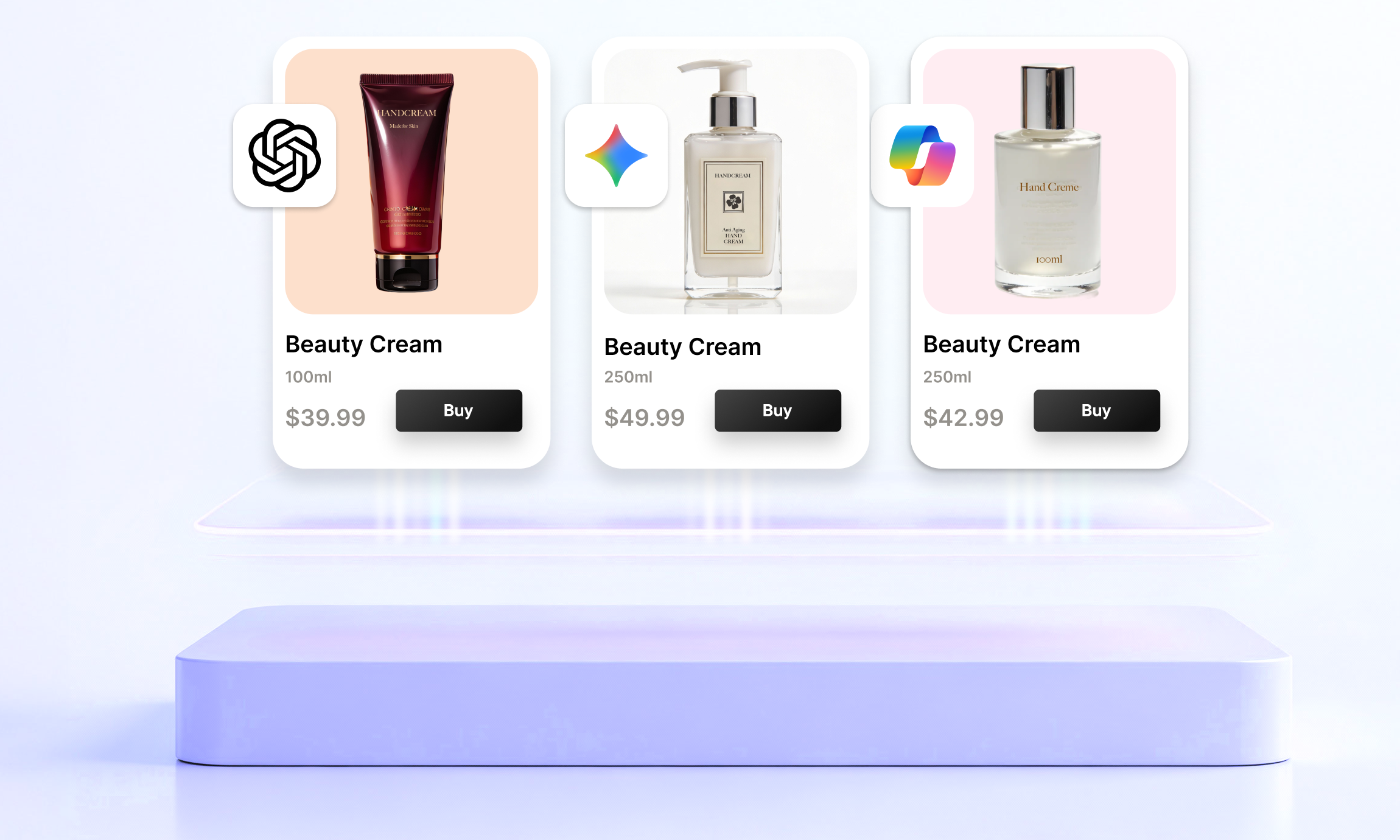1400x840 pixels.
Task: Click the Microsoft Copilot icon
Action: click(x=922, y=155)
